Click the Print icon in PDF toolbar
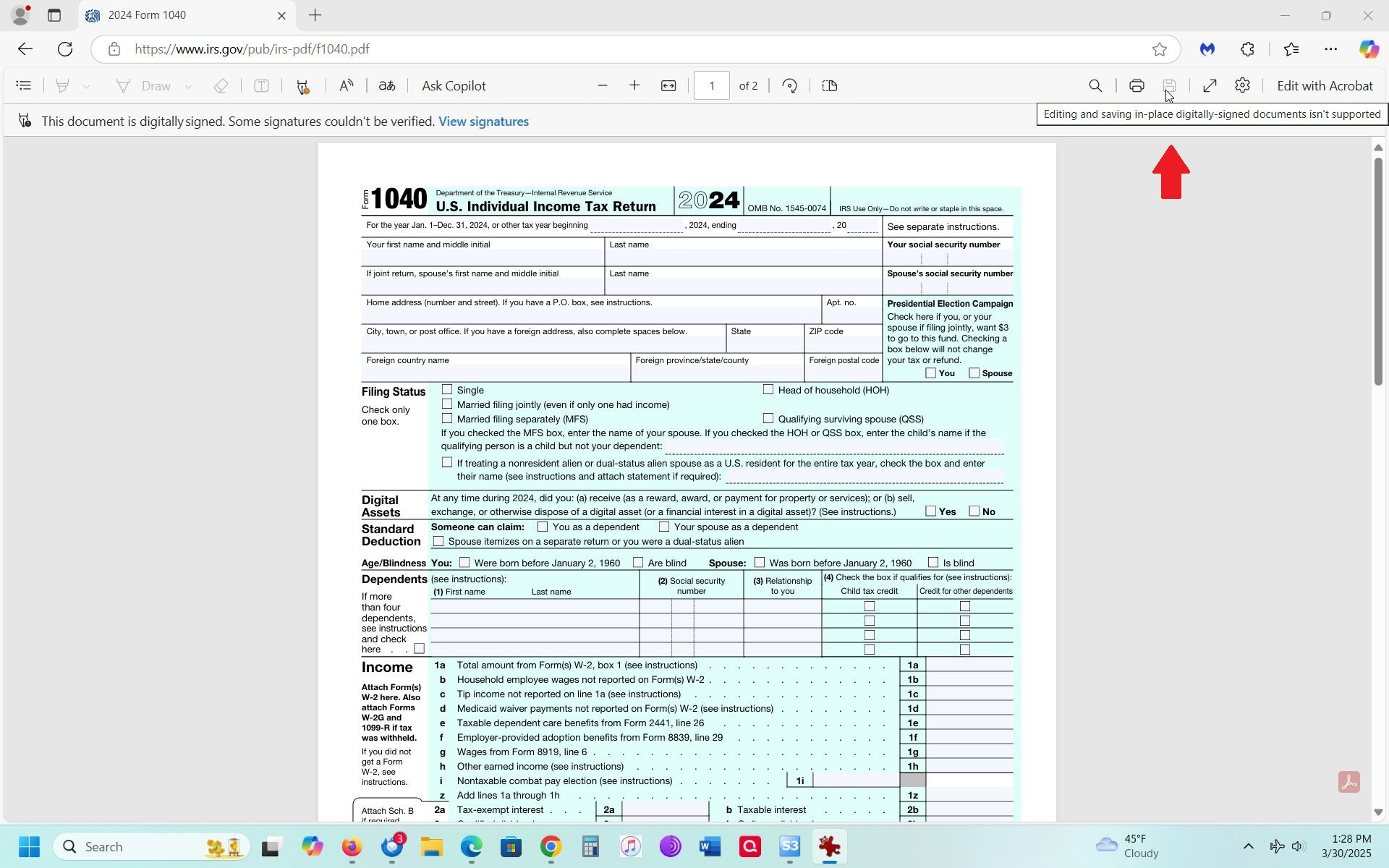 click(1137, 86)
